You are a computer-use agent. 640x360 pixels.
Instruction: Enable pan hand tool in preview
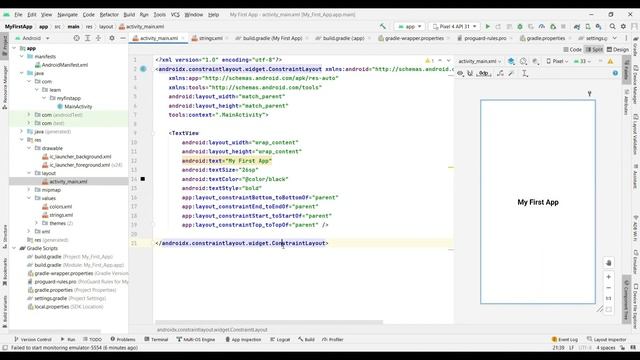tap(608, 263)
